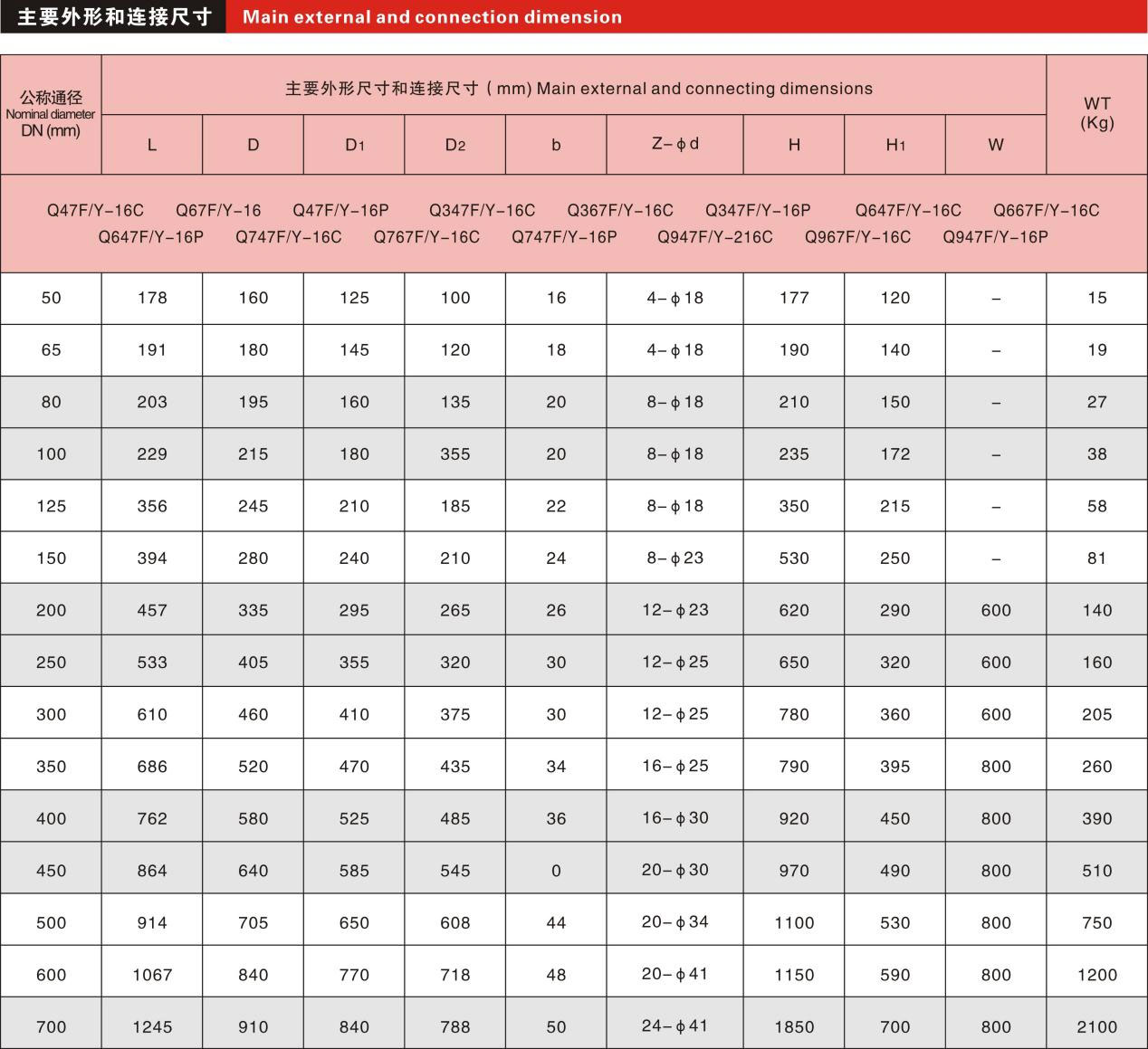
Task: Click the weight value 1200
Action: [x=1096, y=975]
